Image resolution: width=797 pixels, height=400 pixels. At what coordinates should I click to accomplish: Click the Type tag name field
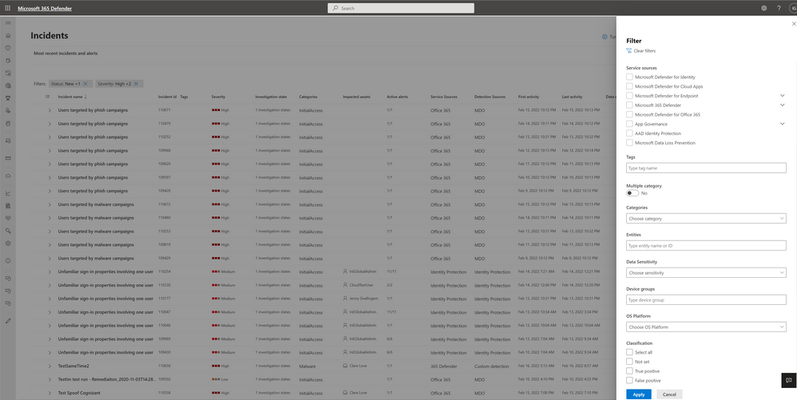click(706, 168)
